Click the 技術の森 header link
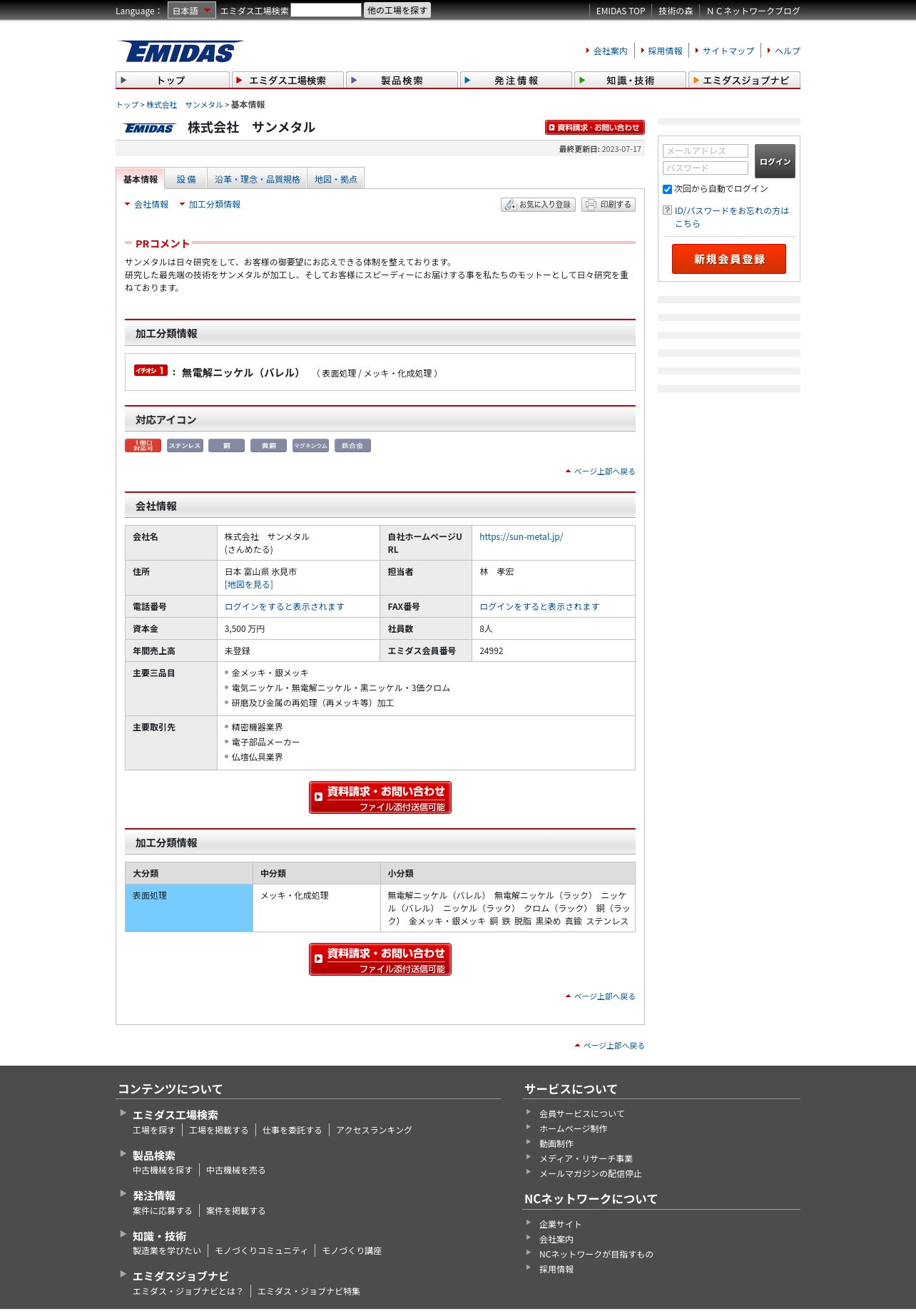Image resolution: width=916 pixels, height=1316 pixels. [676, 11]
